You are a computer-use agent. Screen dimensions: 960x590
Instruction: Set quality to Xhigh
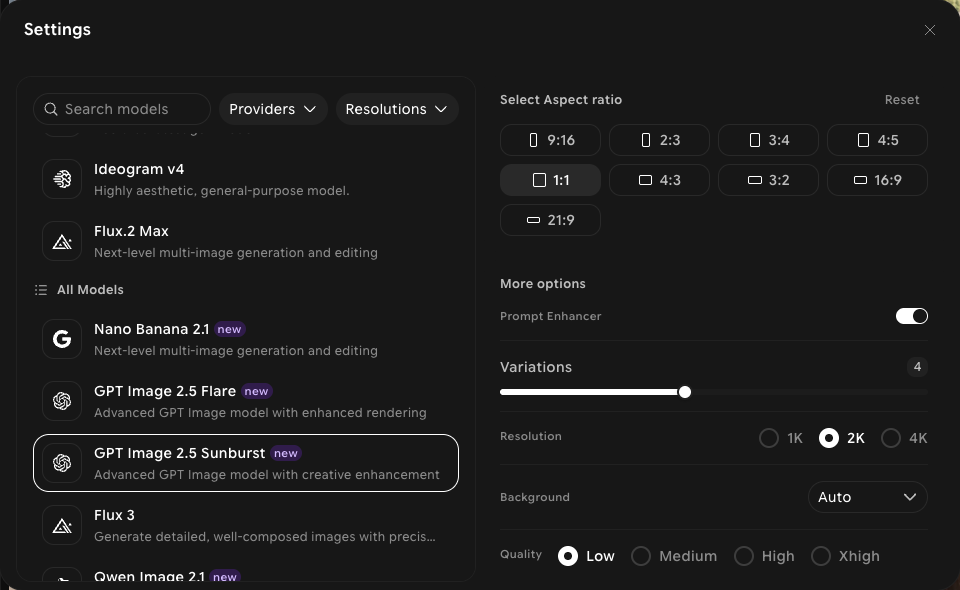[x=820, y=556]
